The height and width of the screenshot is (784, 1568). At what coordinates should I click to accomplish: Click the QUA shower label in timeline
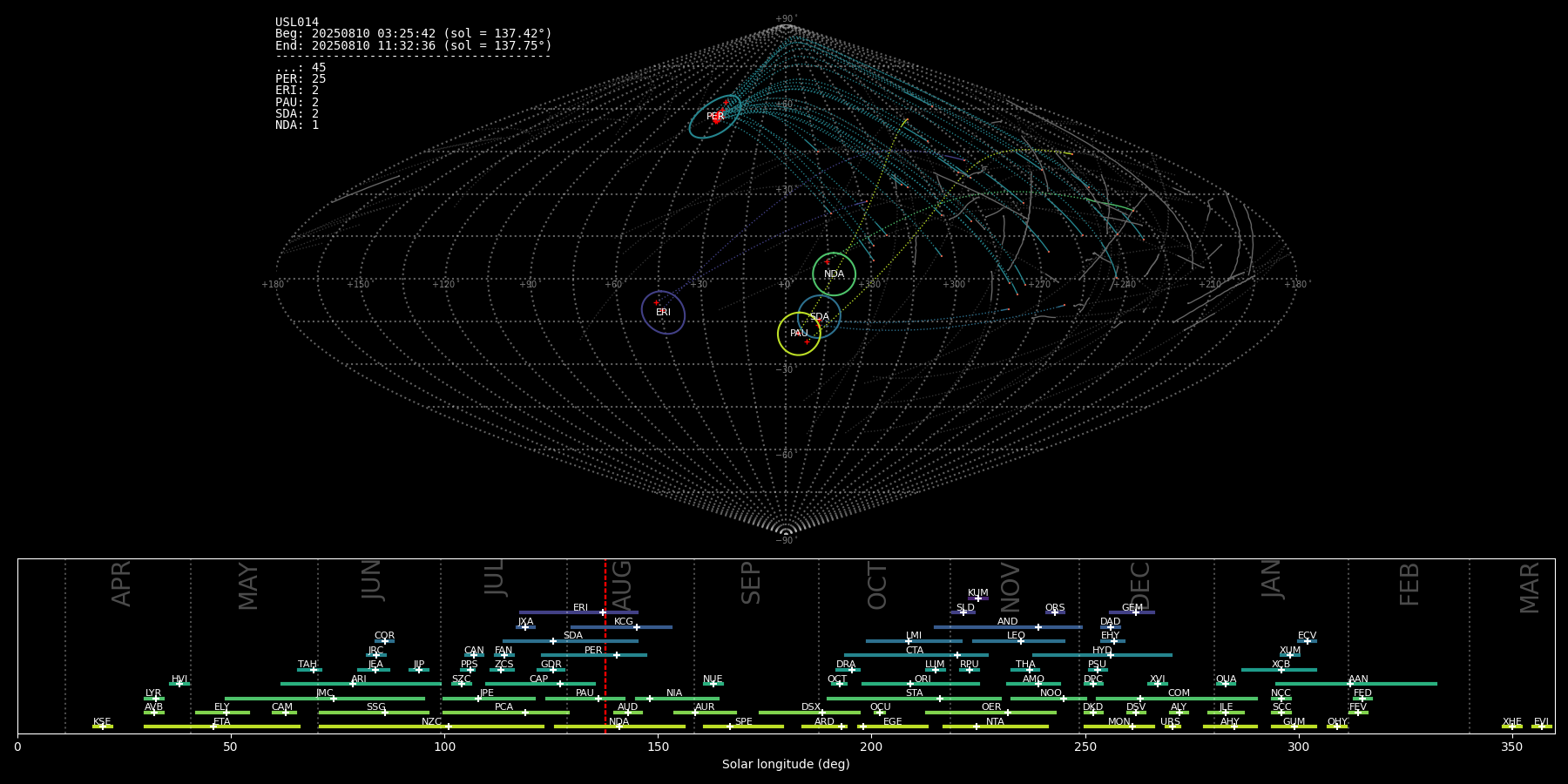click(x=1227, y=679)
